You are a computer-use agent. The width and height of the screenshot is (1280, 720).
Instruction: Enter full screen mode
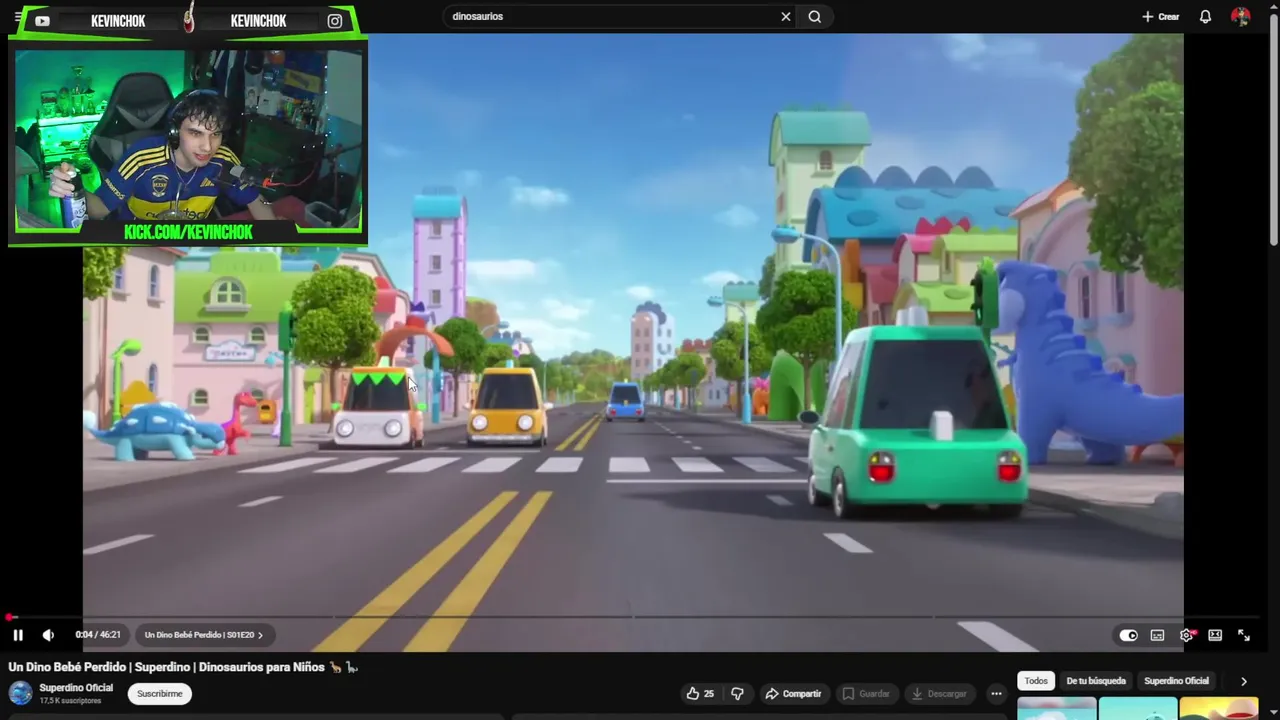[1244, 635]
